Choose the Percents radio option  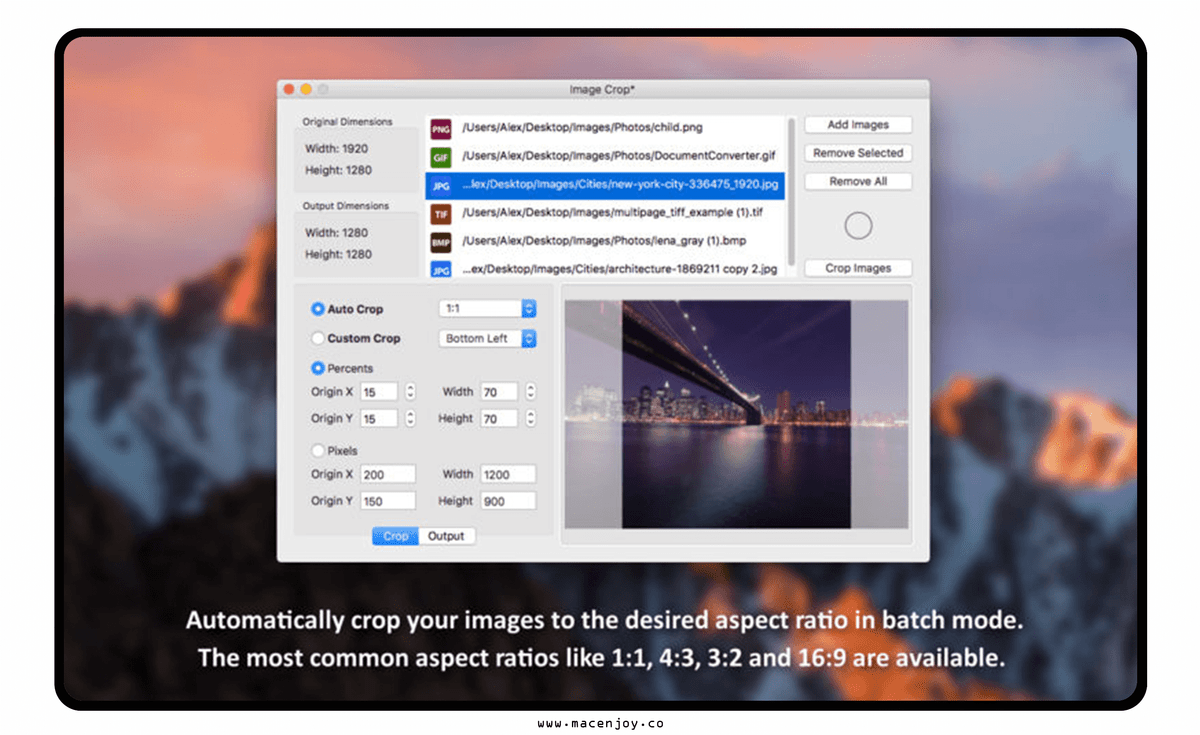(x=318, y=368)
